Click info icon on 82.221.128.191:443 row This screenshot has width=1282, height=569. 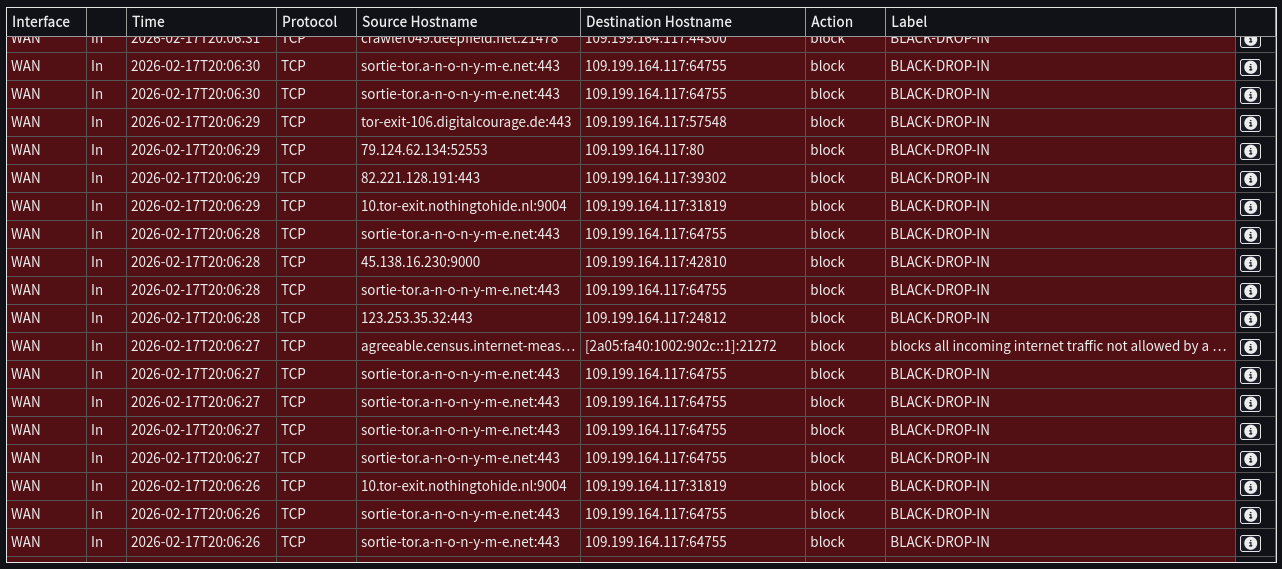pyautogui.click(x=1249, y=179)
